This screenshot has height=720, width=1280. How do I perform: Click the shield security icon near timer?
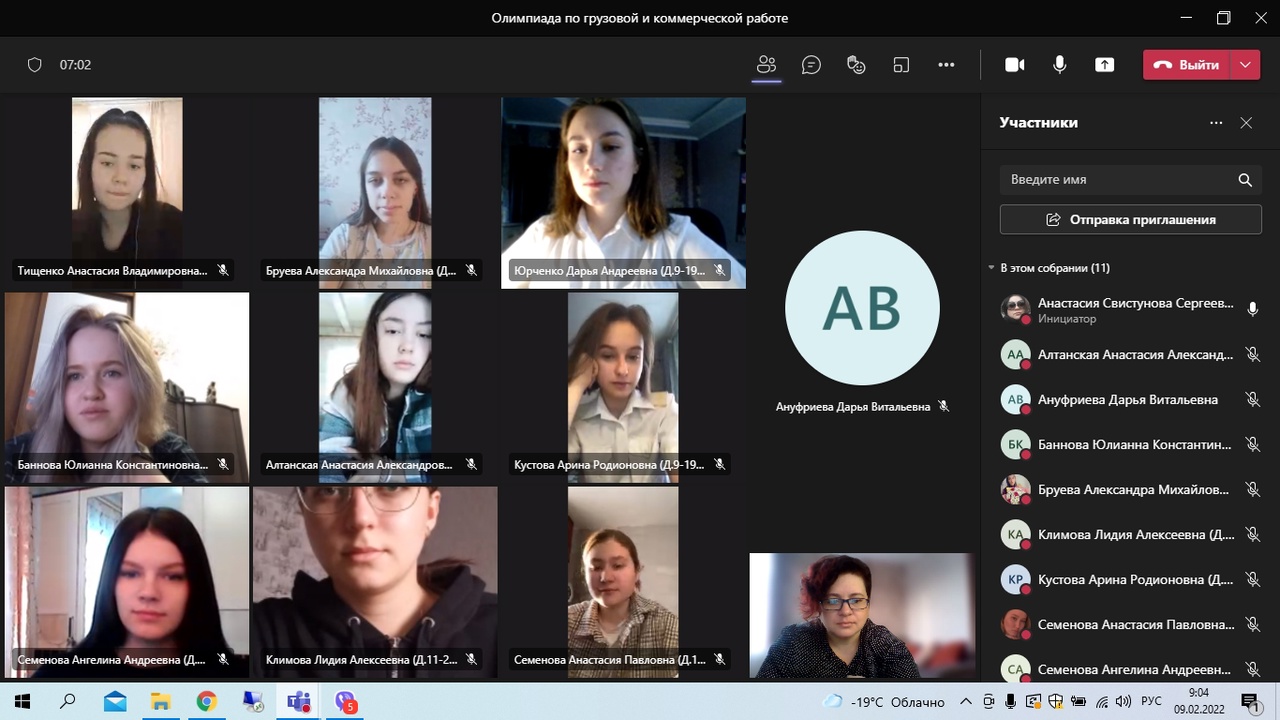[x=35, y=65]
